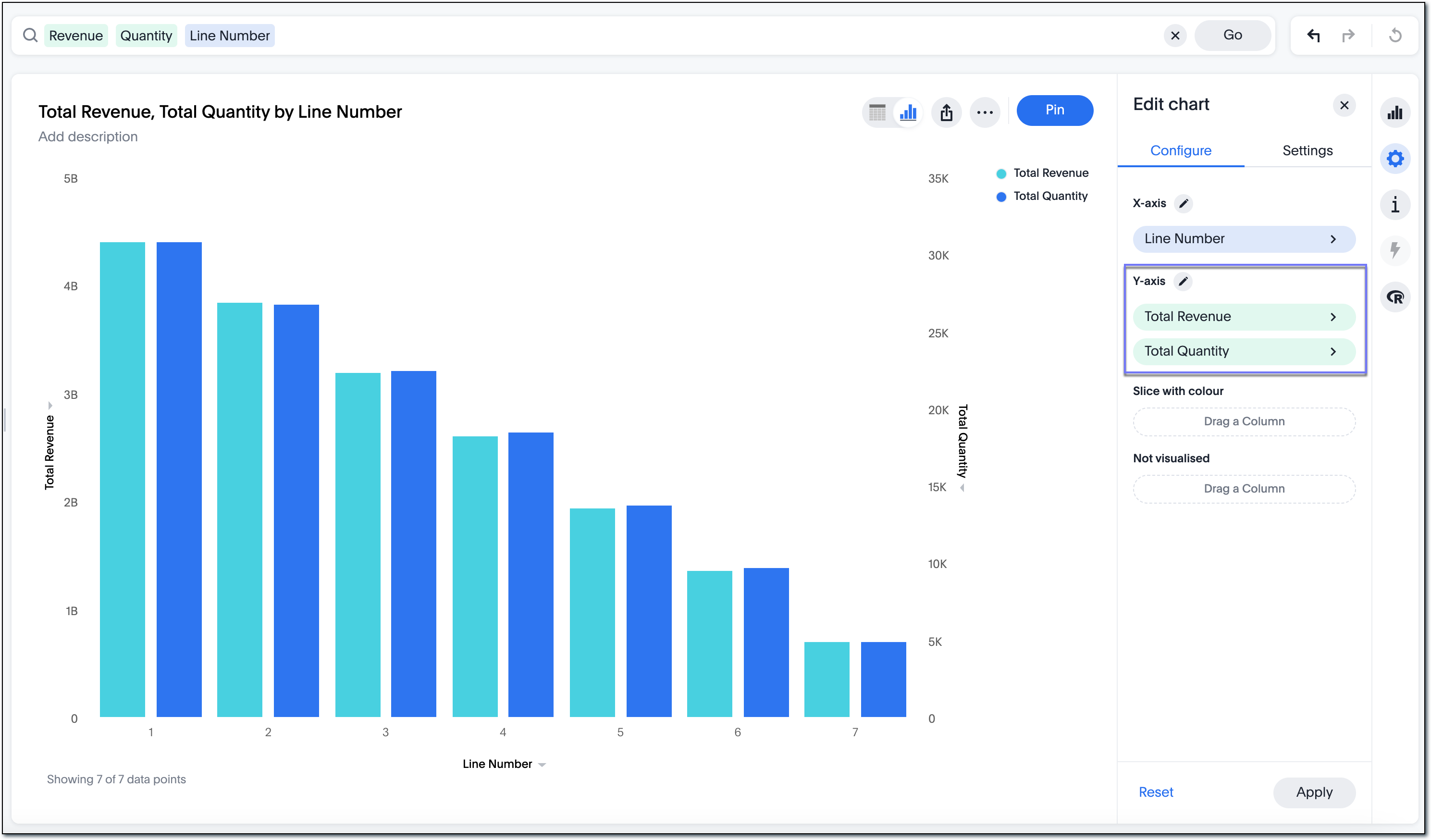Select the Configure tab
This screenshot has height=840, width=1431.
(1181, 150)
